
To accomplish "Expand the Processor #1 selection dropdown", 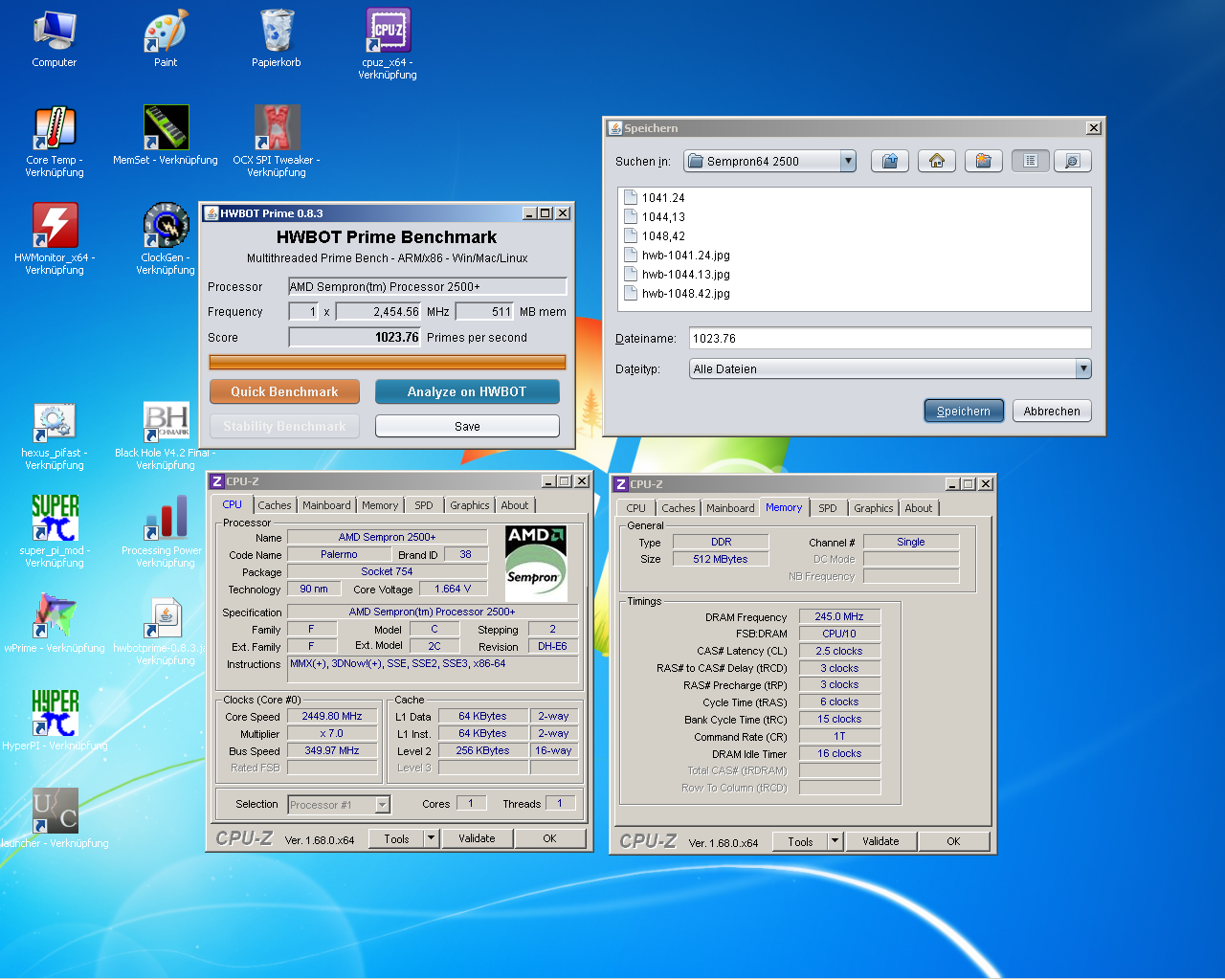I will (x=383, y=805).
